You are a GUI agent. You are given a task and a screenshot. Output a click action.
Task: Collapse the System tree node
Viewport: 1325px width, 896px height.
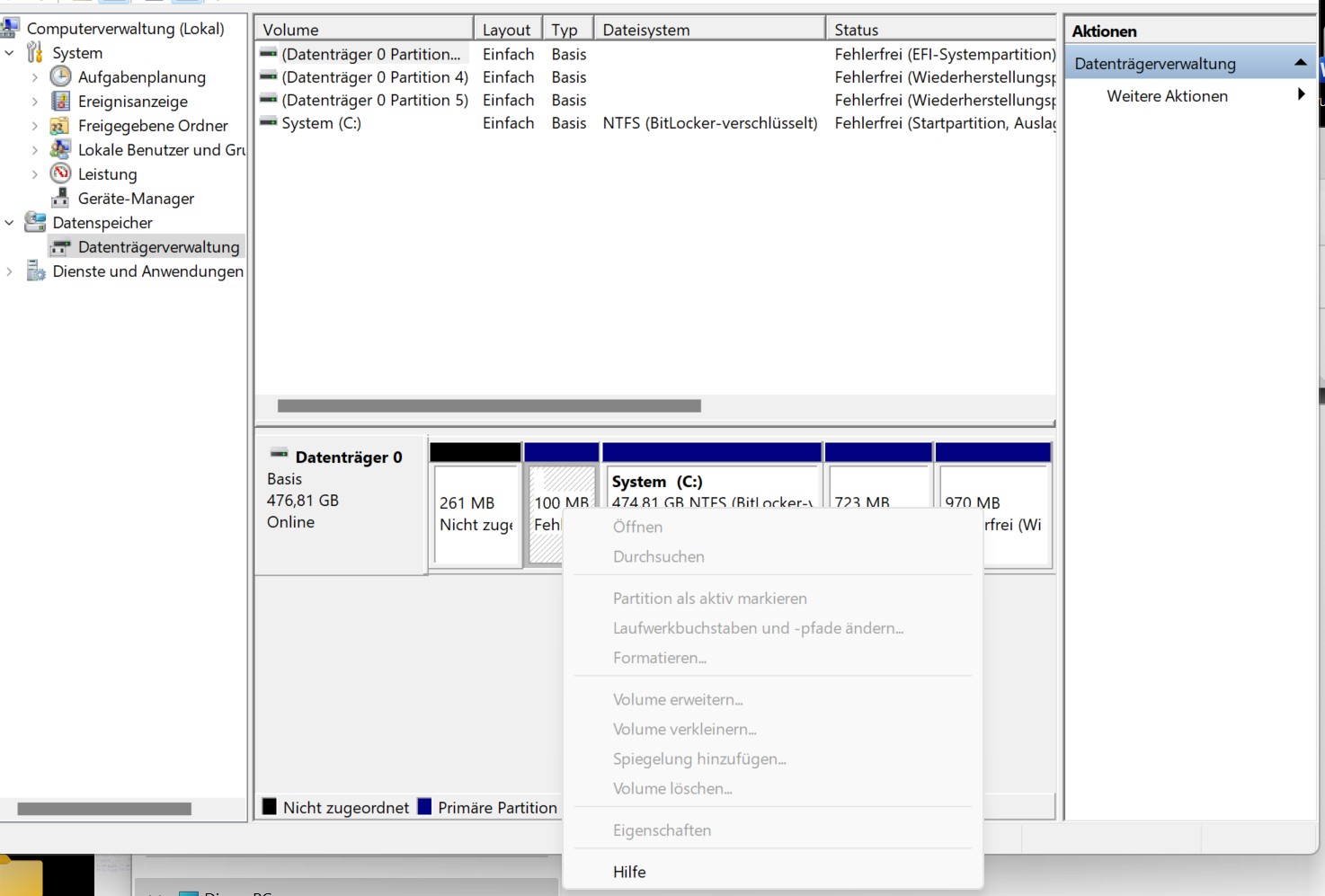pos(10,53)
